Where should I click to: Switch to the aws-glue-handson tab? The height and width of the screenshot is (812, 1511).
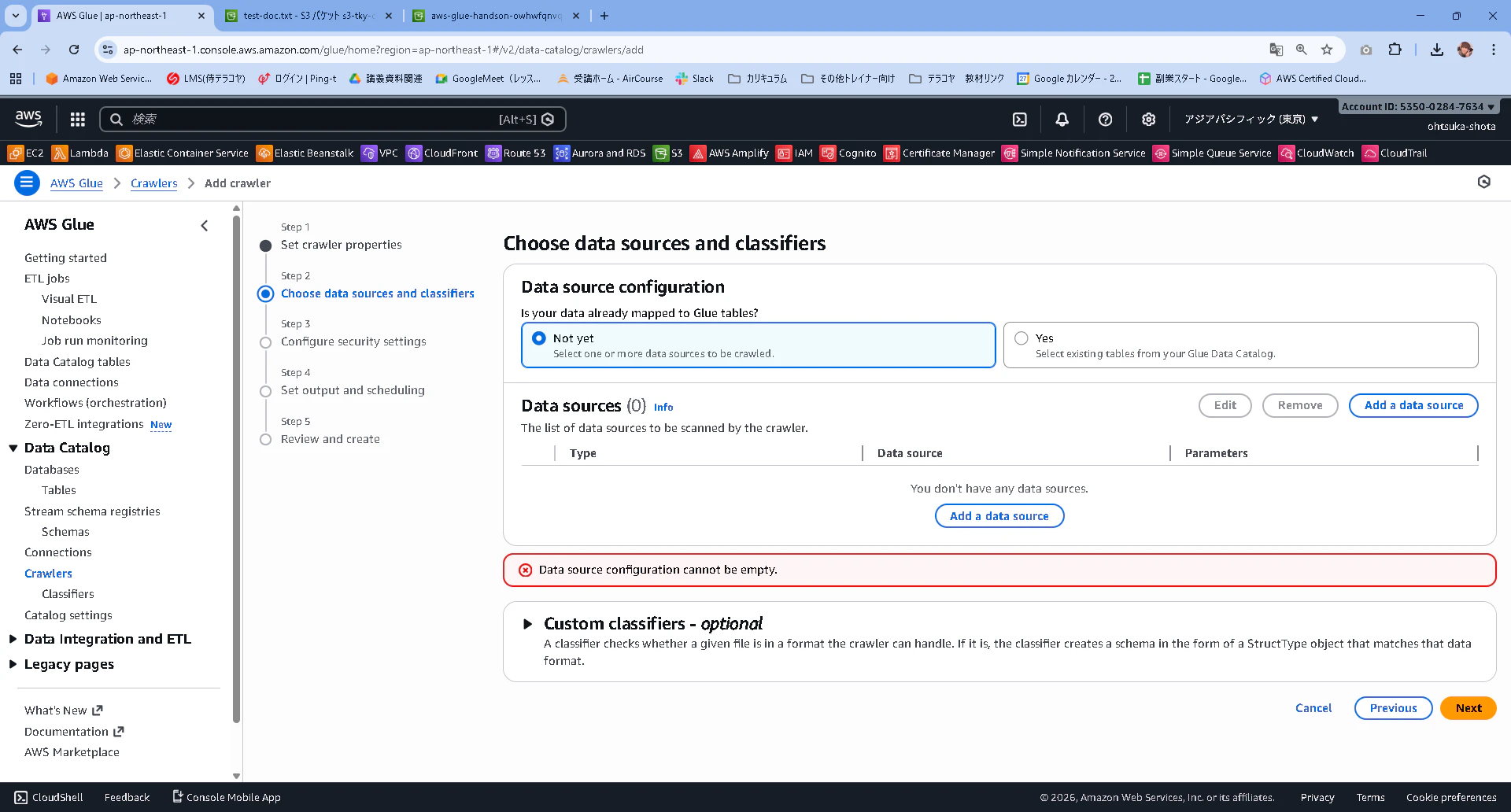coord(497,16)
